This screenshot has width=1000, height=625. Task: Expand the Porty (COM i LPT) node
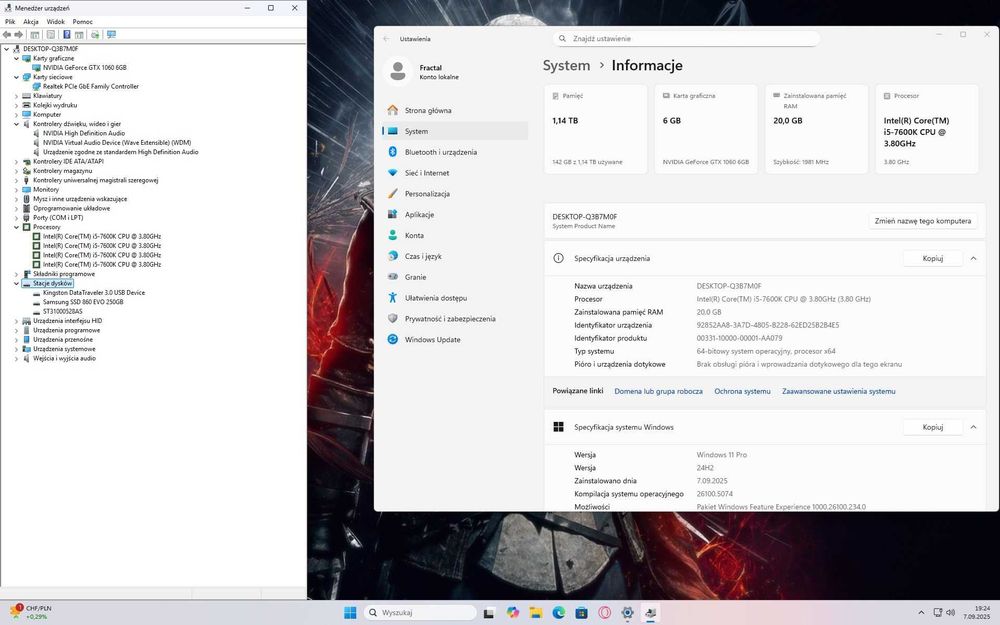(x=17, y=217)
